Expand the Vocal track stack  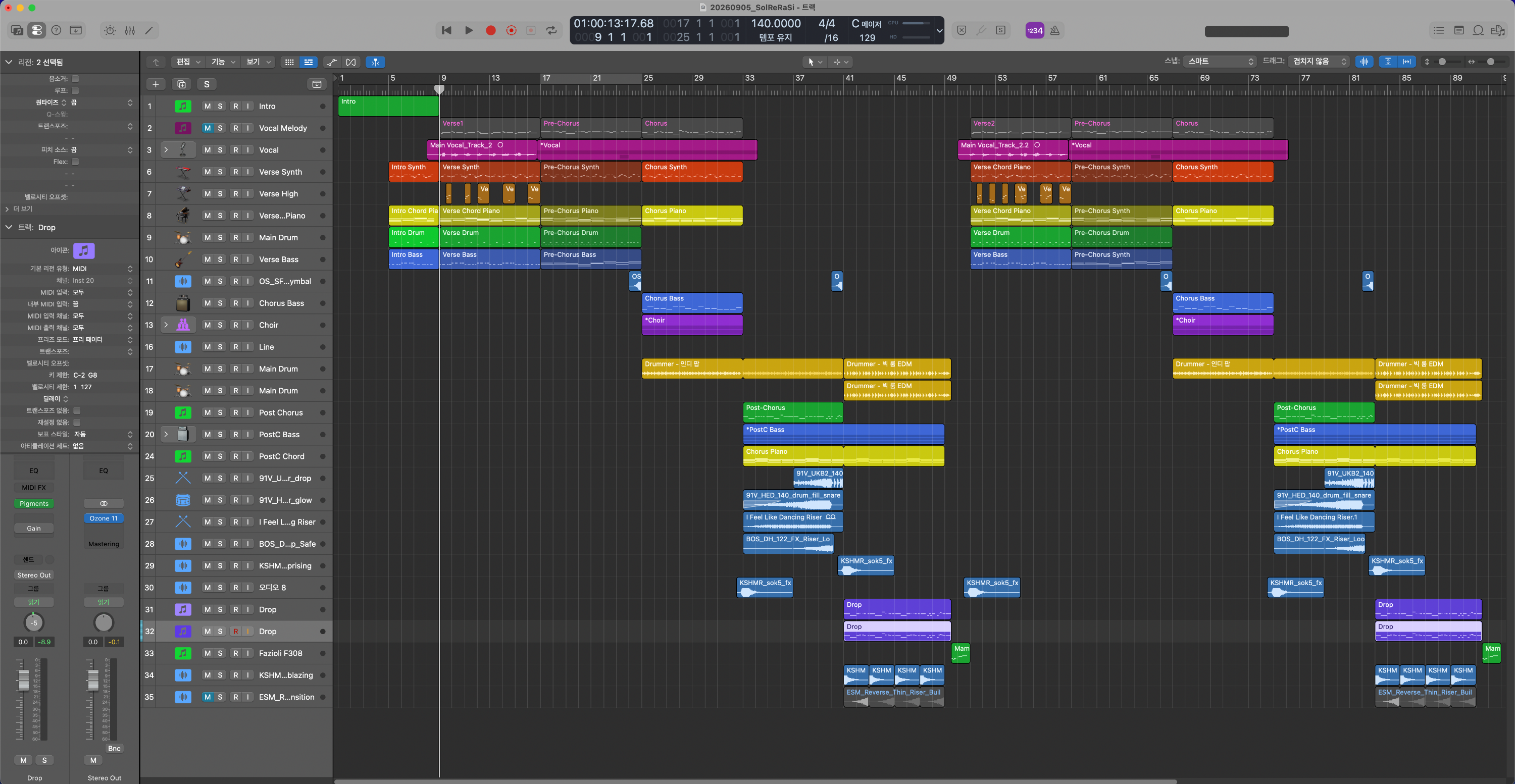coord(166,150)
